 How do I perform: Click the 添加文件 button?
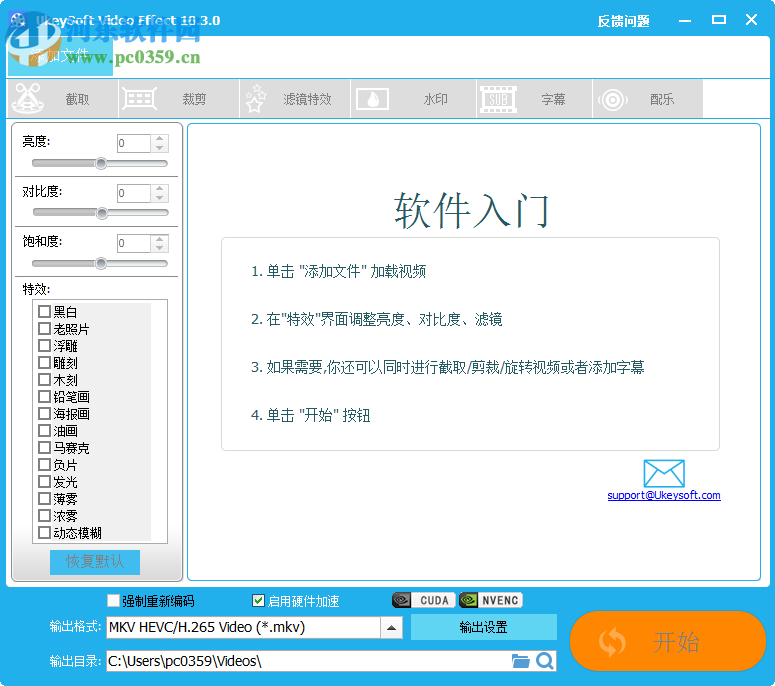click(x=60, y=55)
